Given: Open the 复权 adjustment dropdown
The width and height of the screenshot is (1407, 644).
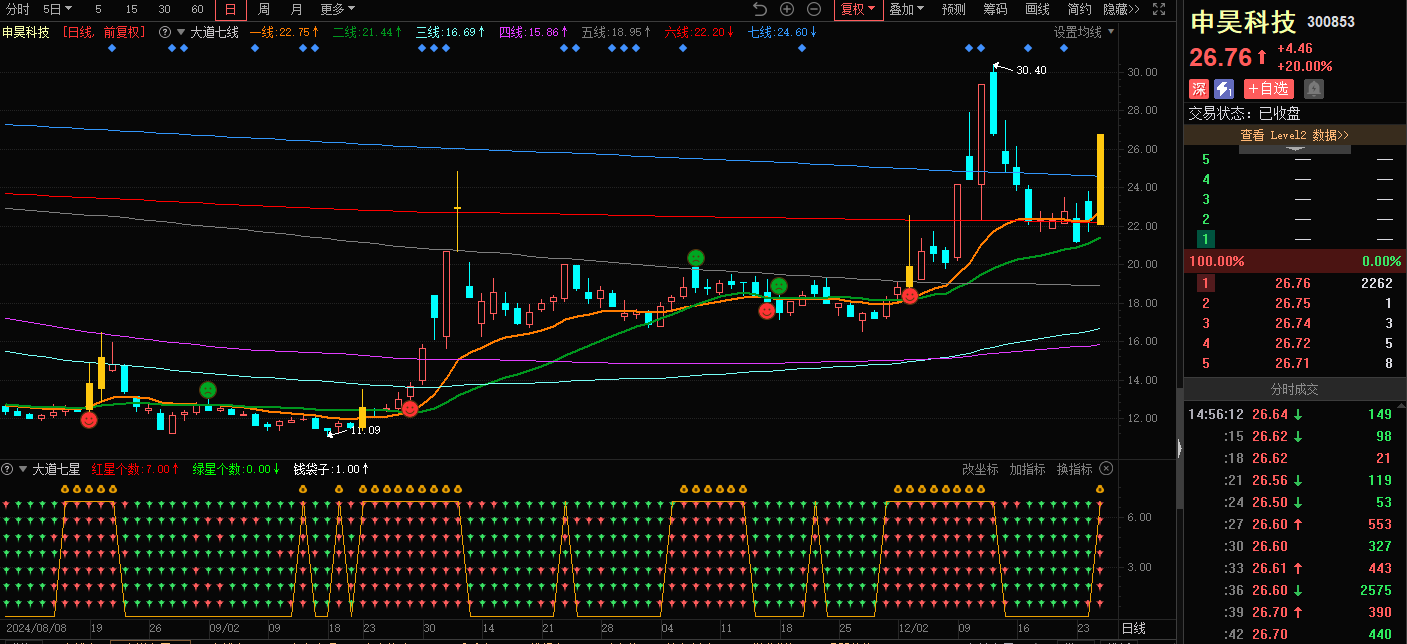Looking at the screenshot, I should pos(858,9).
